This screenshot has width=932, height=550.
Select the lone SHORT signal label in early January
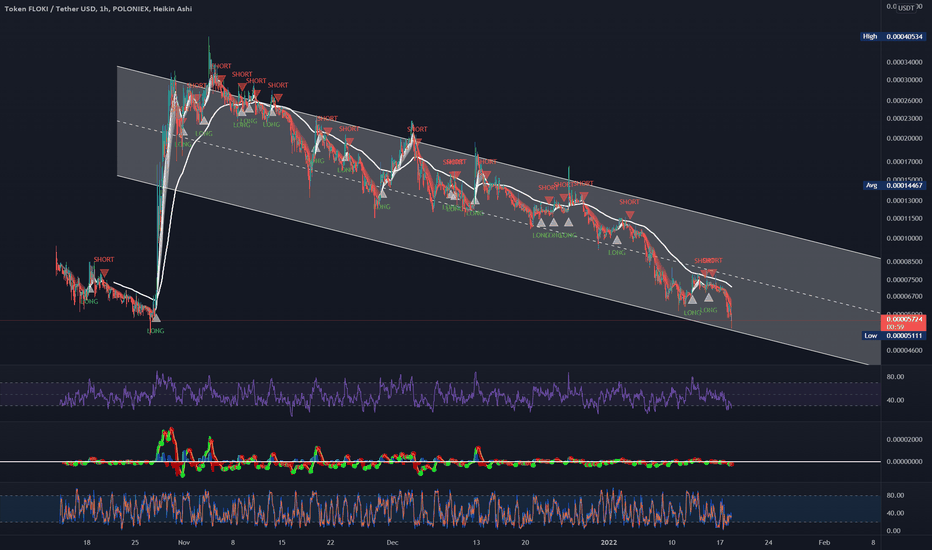tap(629, 202)
